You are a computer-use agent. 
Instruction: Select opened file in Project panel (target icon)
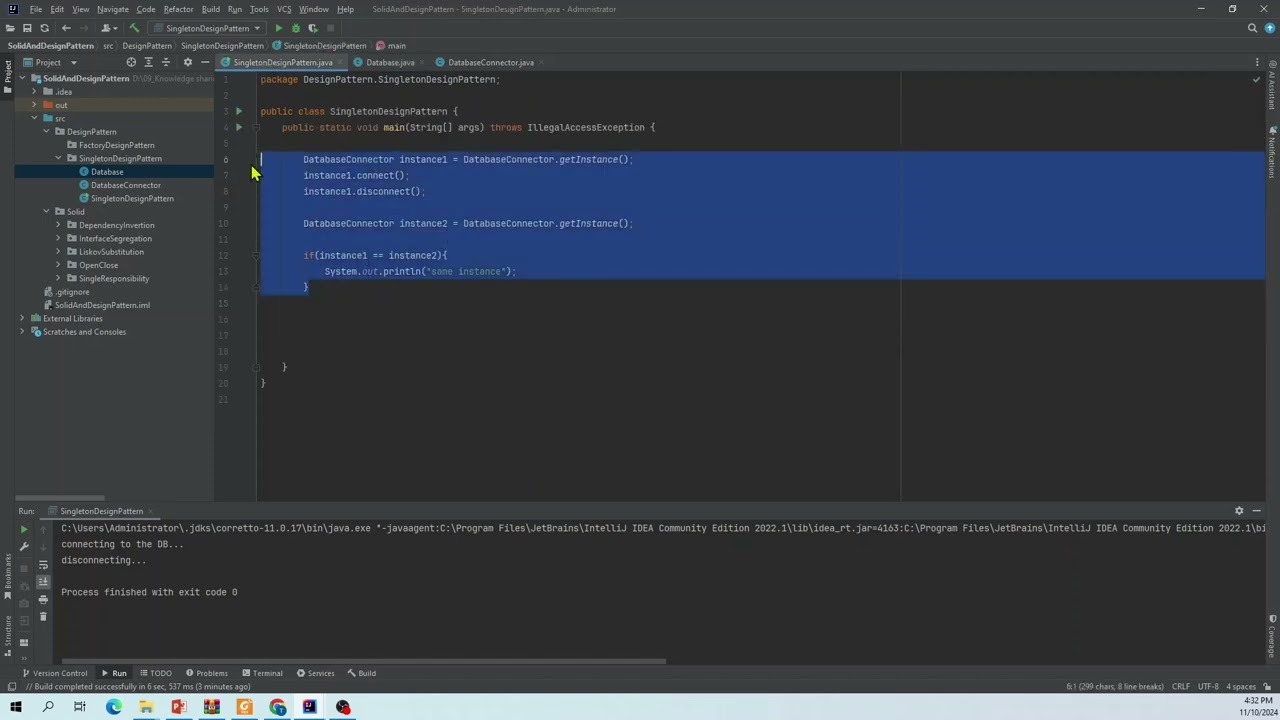(131, 62)
